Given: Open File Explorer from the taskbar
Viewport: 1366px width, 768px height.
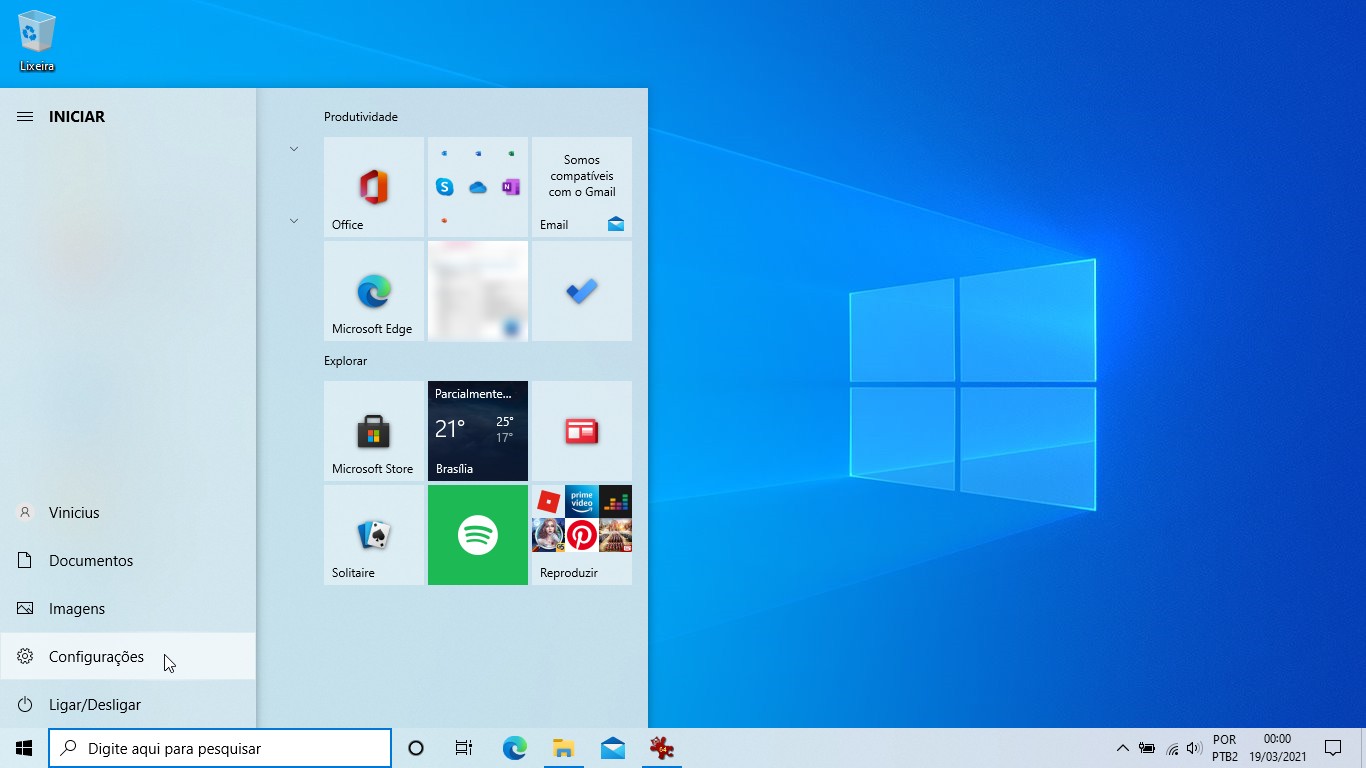Looking at the screenshot, I should click(x=564, y=748).
